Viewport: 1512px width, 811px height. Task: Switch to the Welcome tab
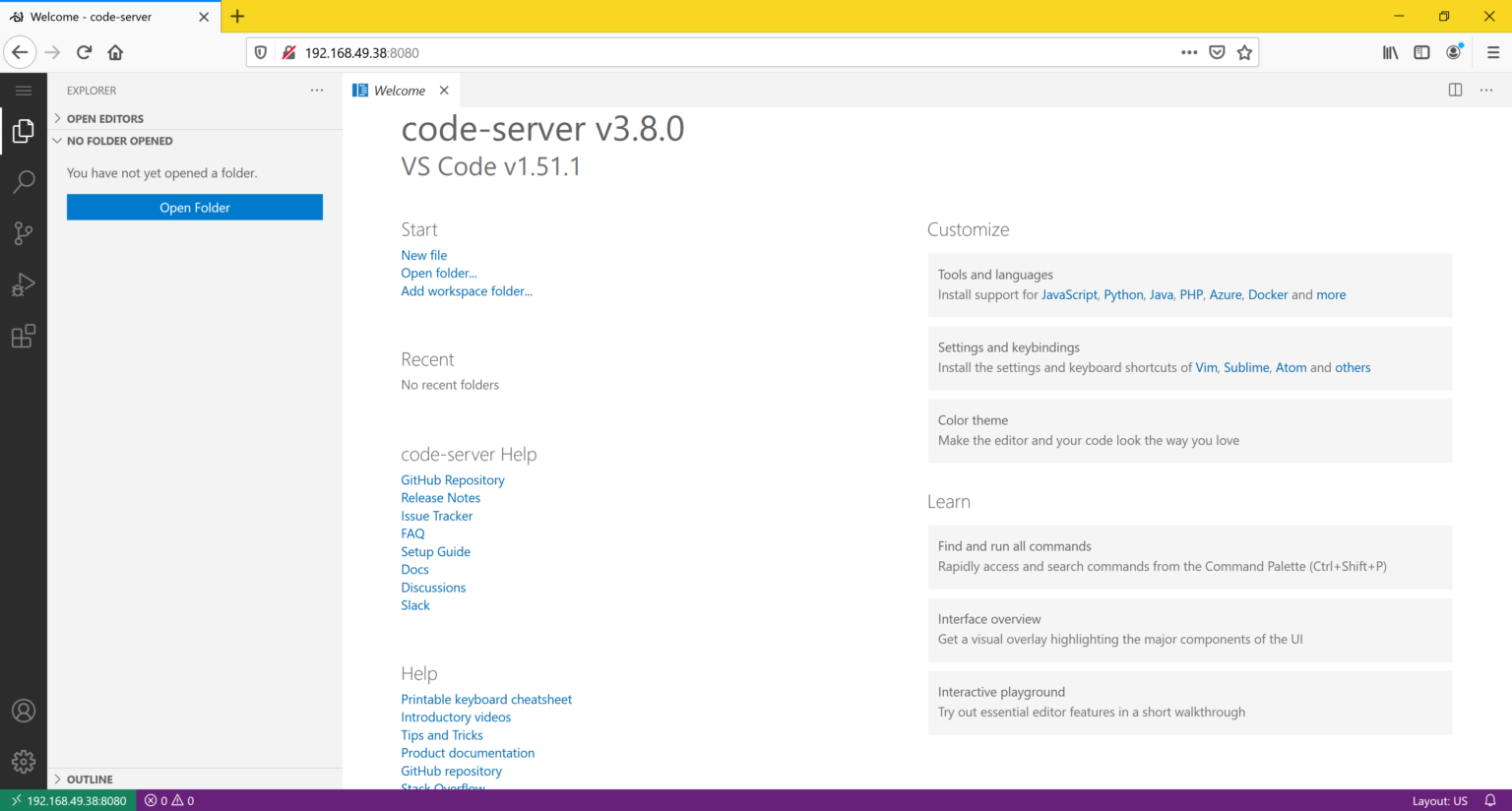tap(399, 90)
